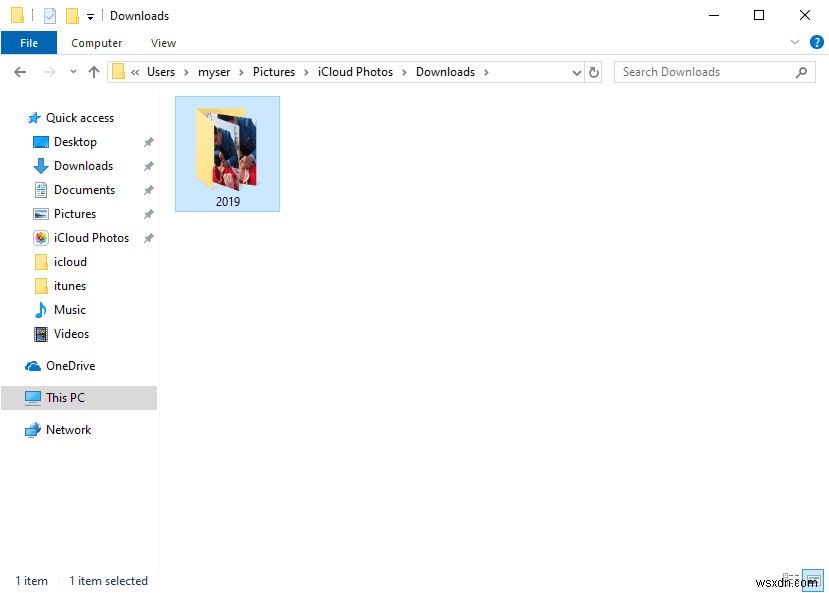Viewport: 829px width, 593px height.
Task: Open Pictures in Quick access
Action: (x=75, y=214)
